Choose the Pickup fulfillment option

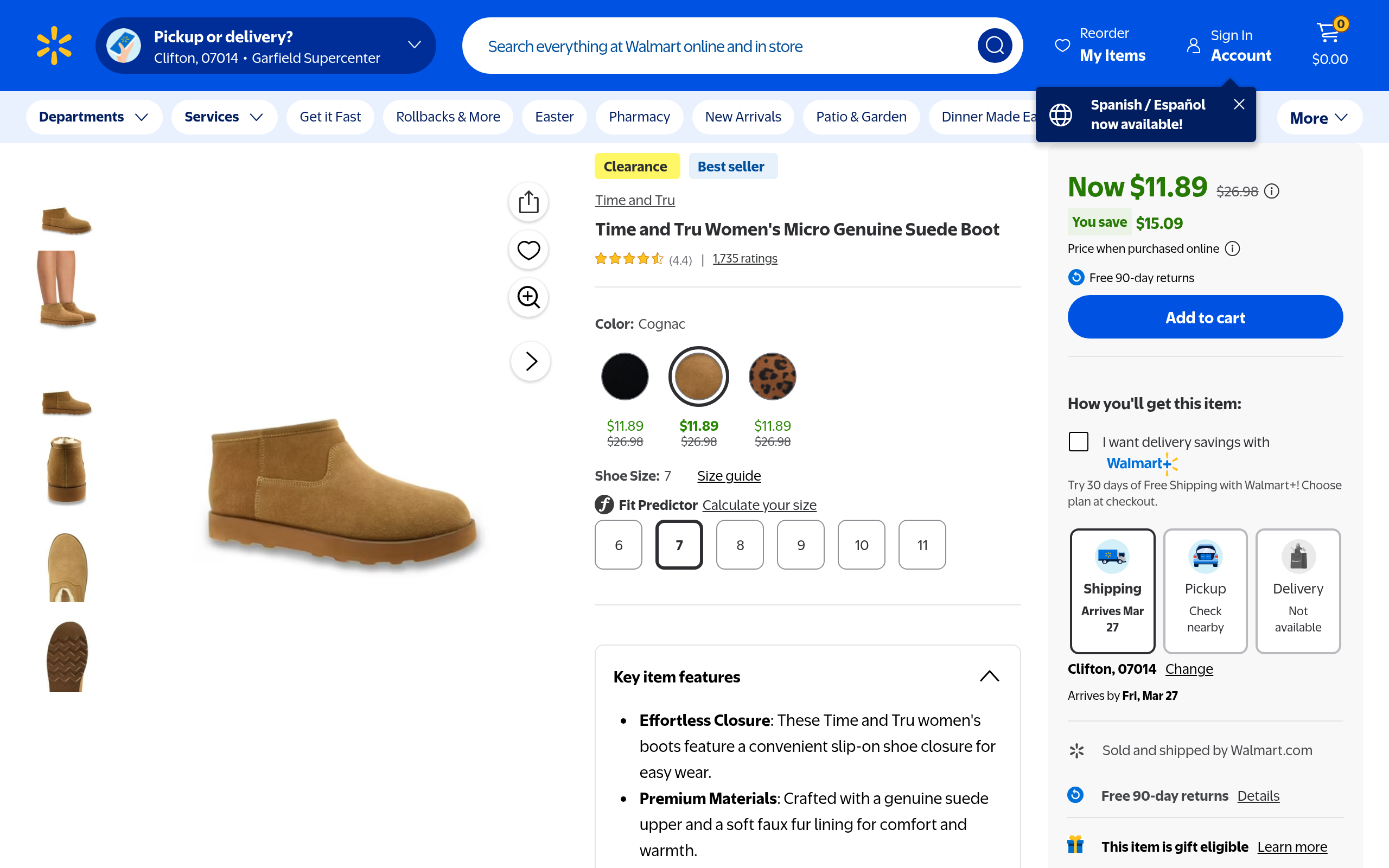point(1205,590)
